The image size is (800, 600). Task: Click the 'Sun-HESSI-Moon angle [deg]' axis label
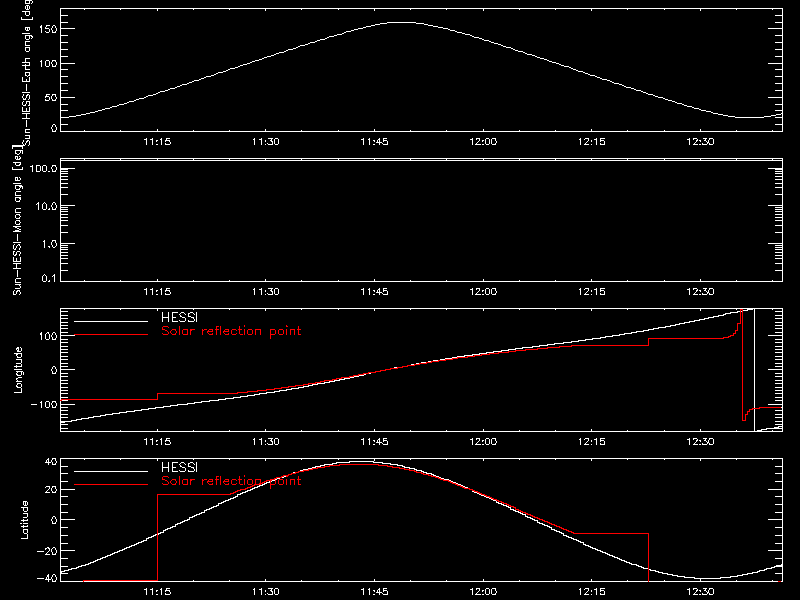coord(17,220)
